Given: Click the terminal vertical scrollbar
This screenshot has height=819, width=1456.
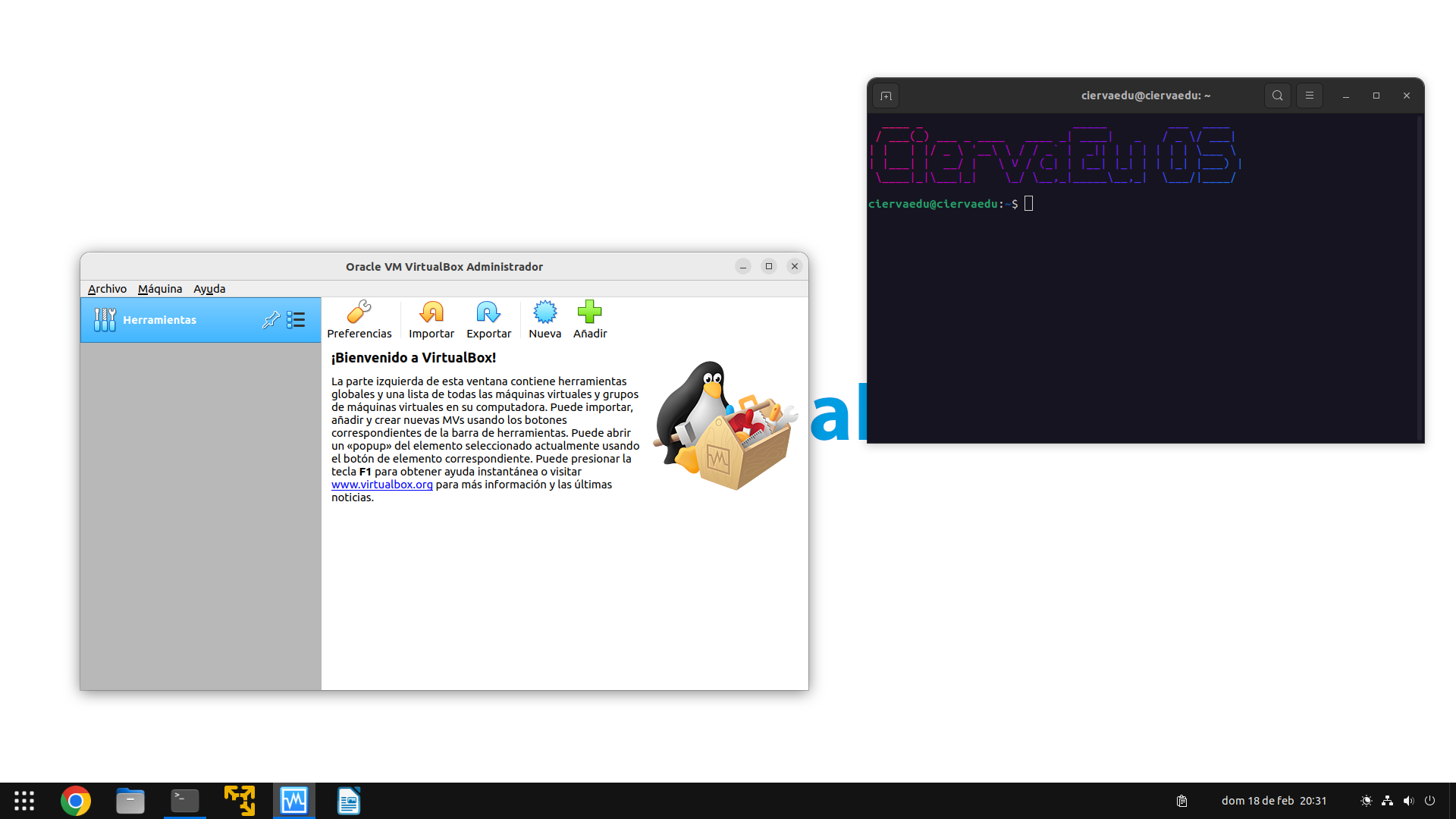Looking at the screenshot, I should (1420, 278).
